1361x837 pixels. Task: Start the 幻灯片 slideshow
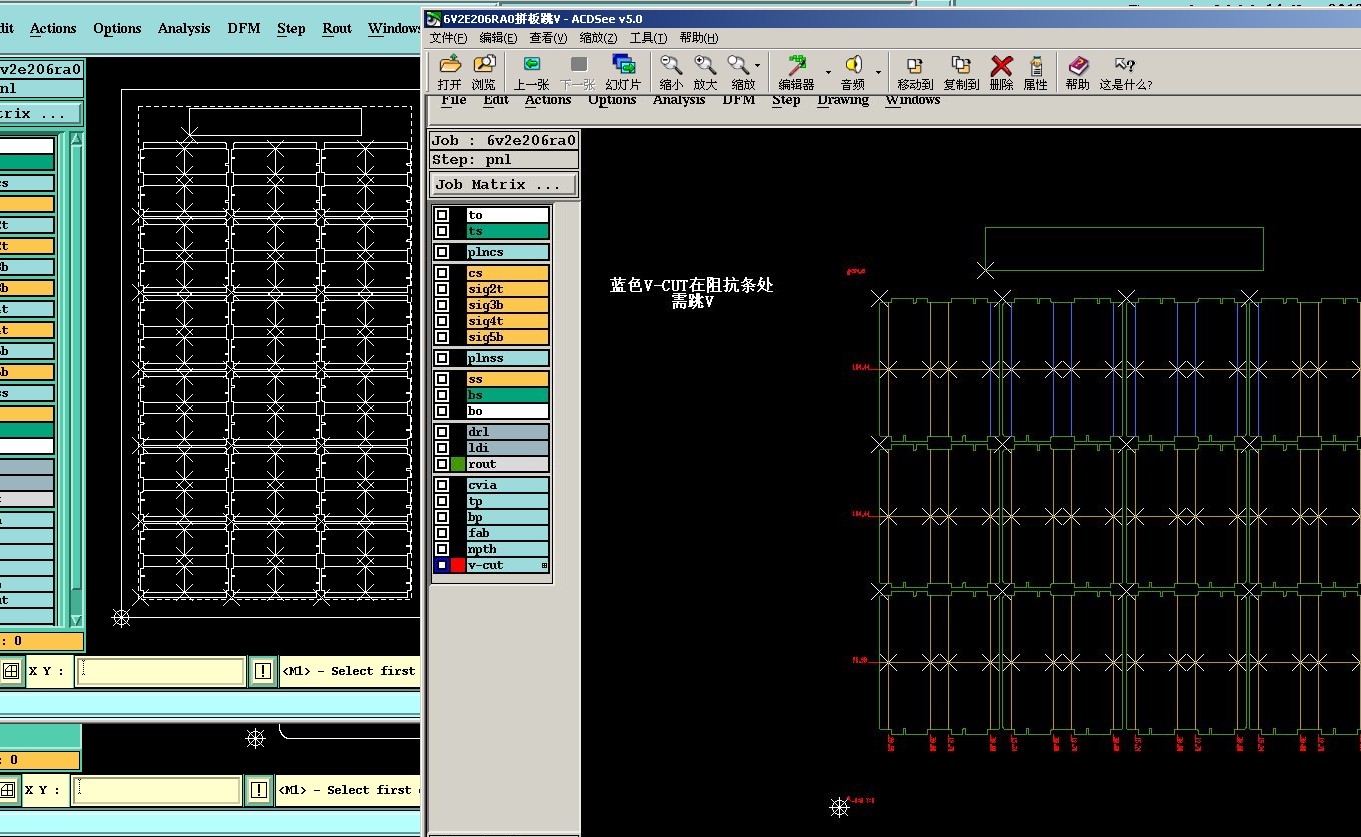pyautogui.click(x=623, y=66)
